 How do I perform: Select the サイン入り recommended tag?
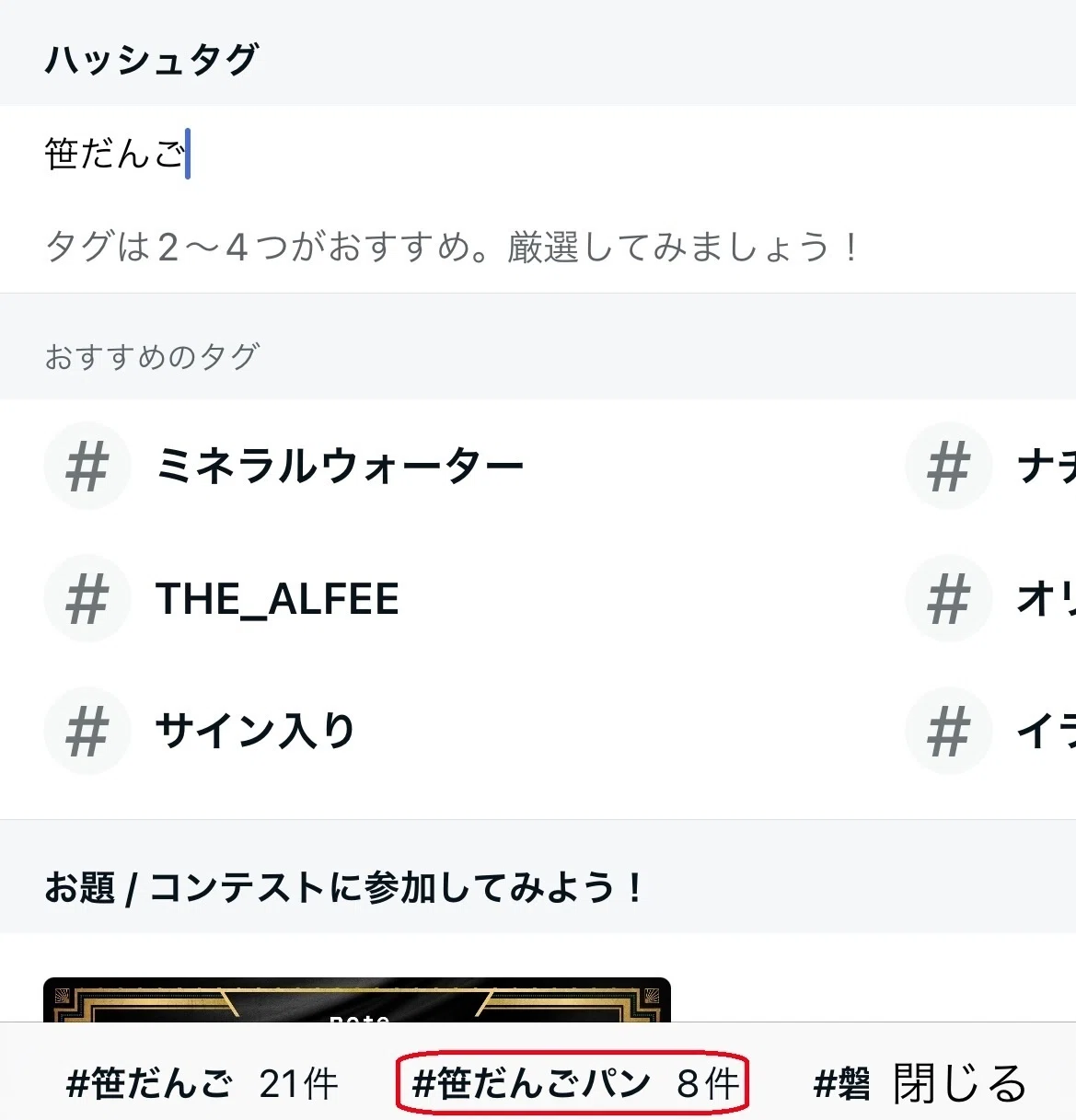[x=255, y=731]
